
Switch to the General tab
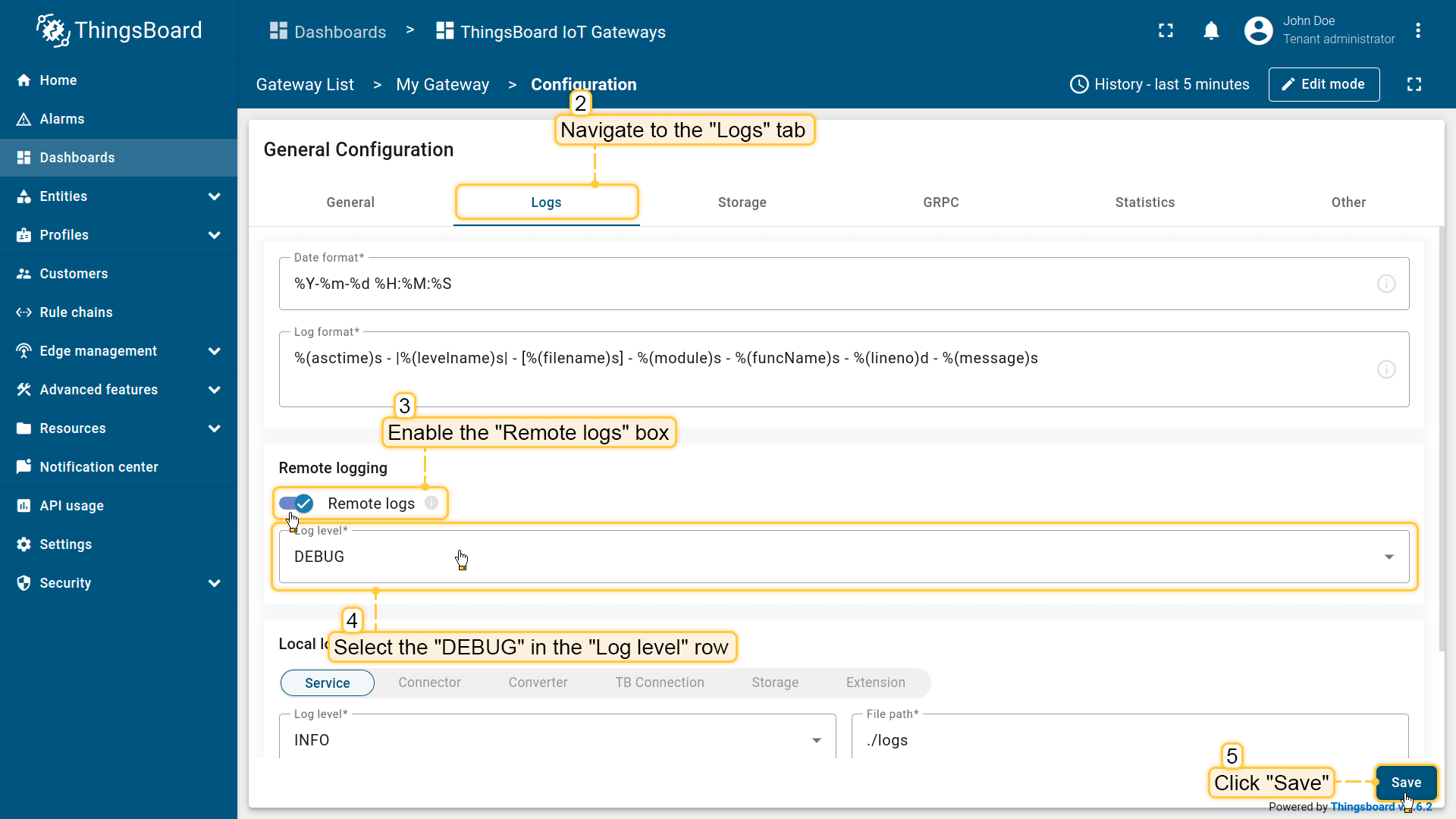[x=350, y=202]
